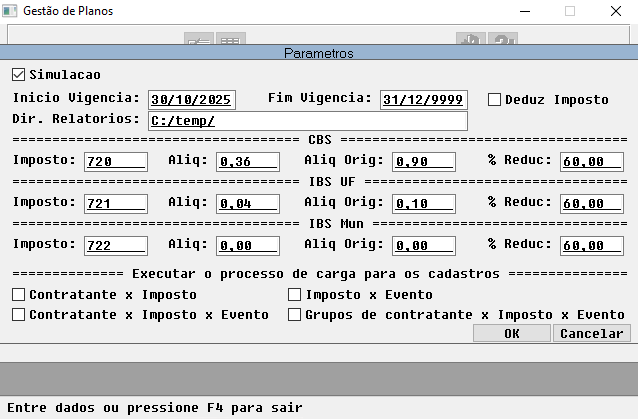The image size is (638, 419).
Task: Click the Parametros title bar
Action: (x=319, y=53)
